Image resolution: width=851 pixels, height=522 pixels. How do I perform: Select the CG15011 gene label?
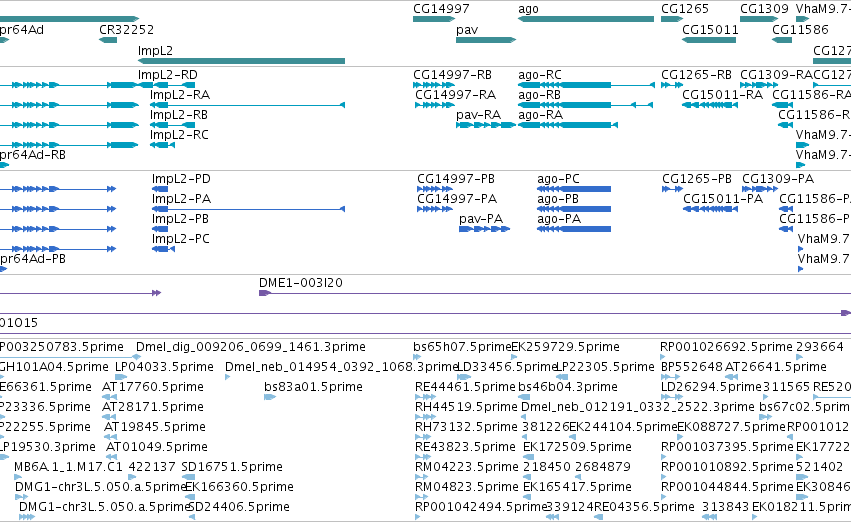click(x=710, y=29)
